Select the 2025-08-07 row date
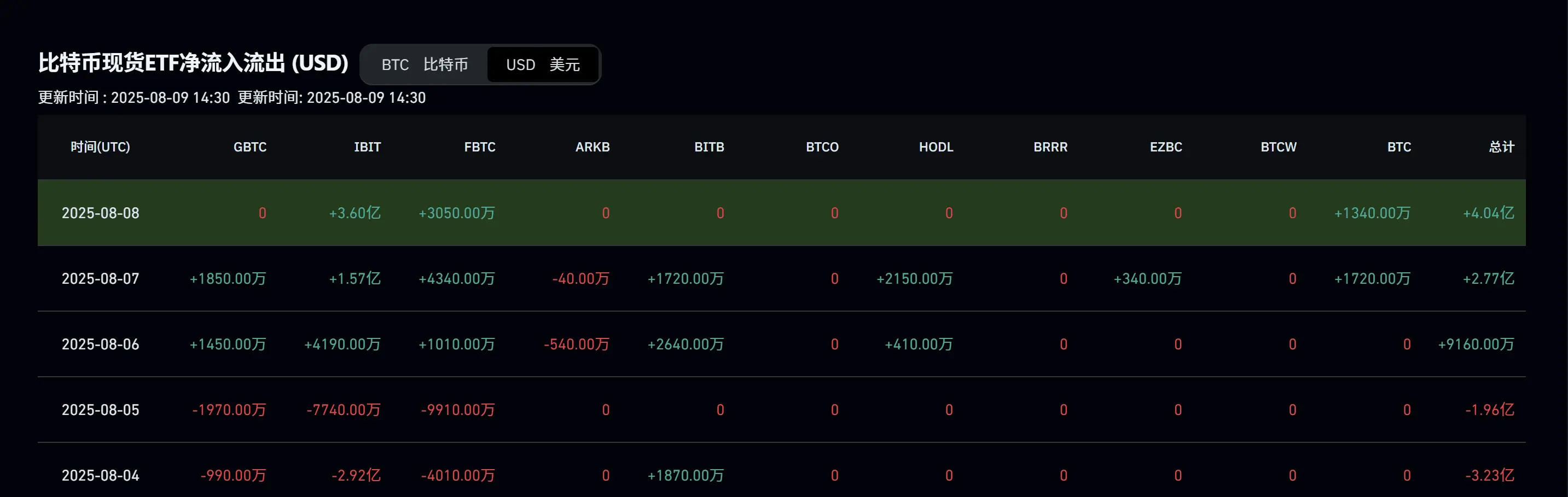1568x497 pixels. coord(101,279)
